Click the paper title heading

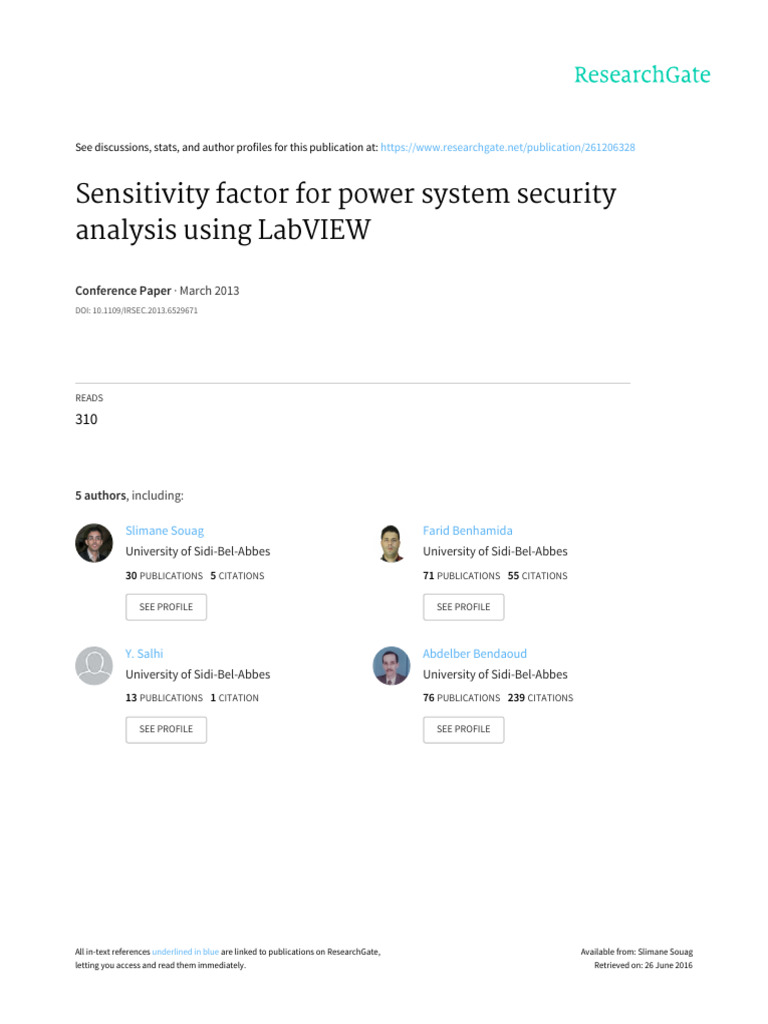345,212
